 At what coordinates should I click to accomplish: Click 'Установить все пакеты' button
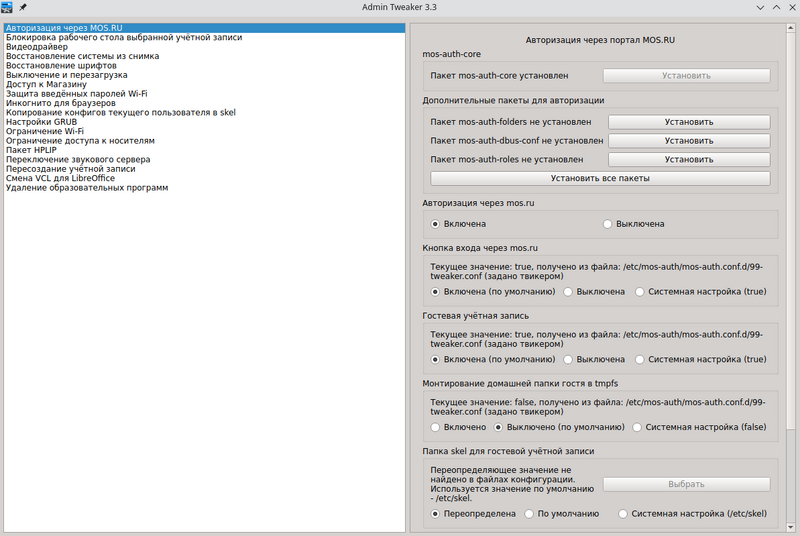[x=600, y=179]
